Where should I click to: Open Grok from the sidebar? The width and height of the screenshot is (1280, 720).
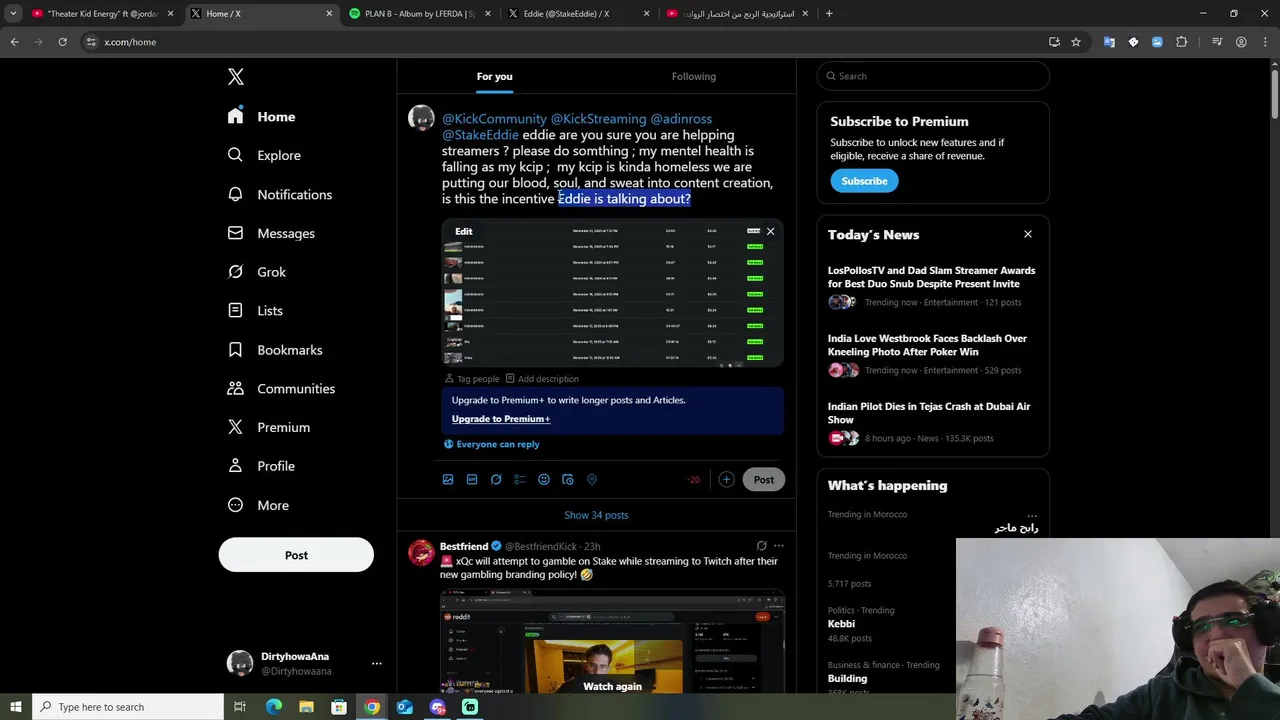click(x=257, y=272)
